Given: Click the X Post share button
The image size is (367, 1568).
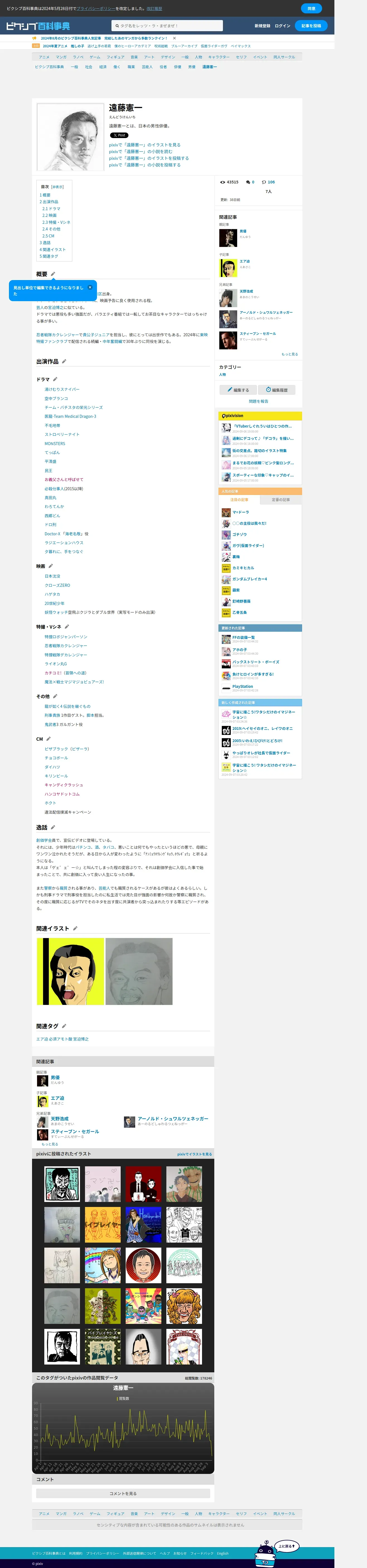Looking at the screenshot, I should click(119, 135).
